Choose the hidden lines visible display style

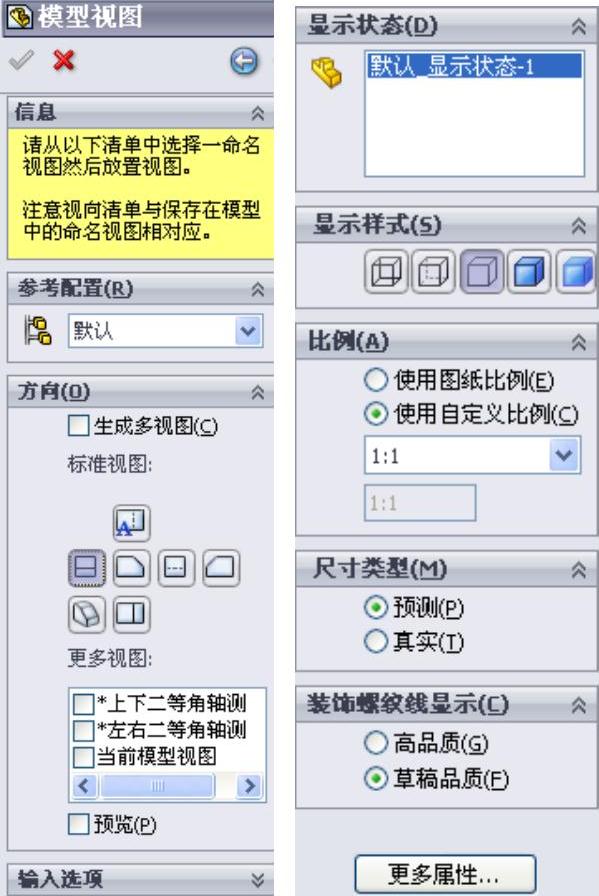pyautogui.click(x=434, y=271)
